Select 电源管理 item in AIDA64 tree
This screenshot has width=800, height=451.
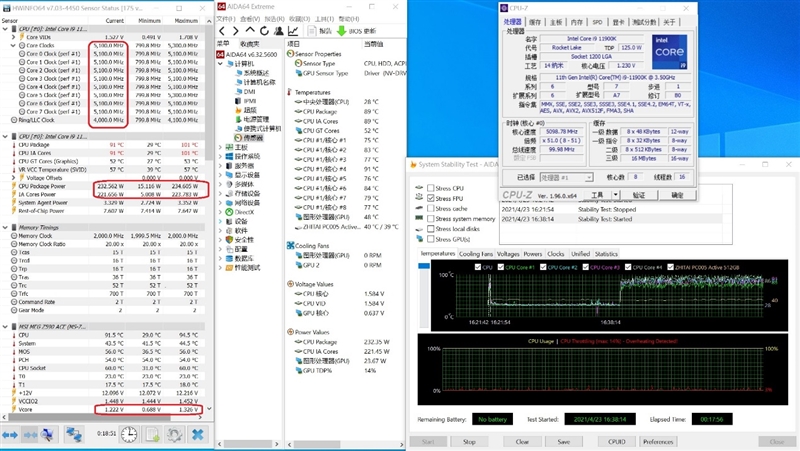[x=252, y=119]
